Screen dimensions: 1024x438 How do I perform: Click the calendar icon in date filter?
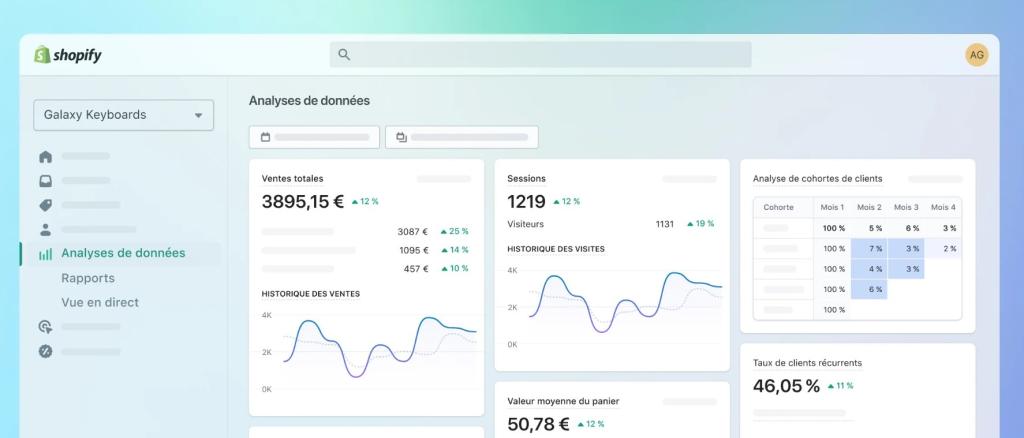(265, 137)
